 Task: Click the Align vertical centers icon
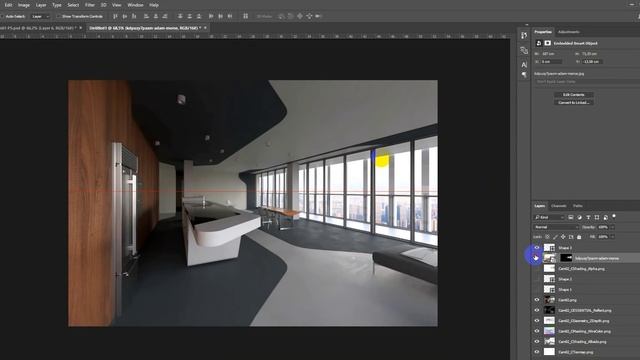(124, 16)
